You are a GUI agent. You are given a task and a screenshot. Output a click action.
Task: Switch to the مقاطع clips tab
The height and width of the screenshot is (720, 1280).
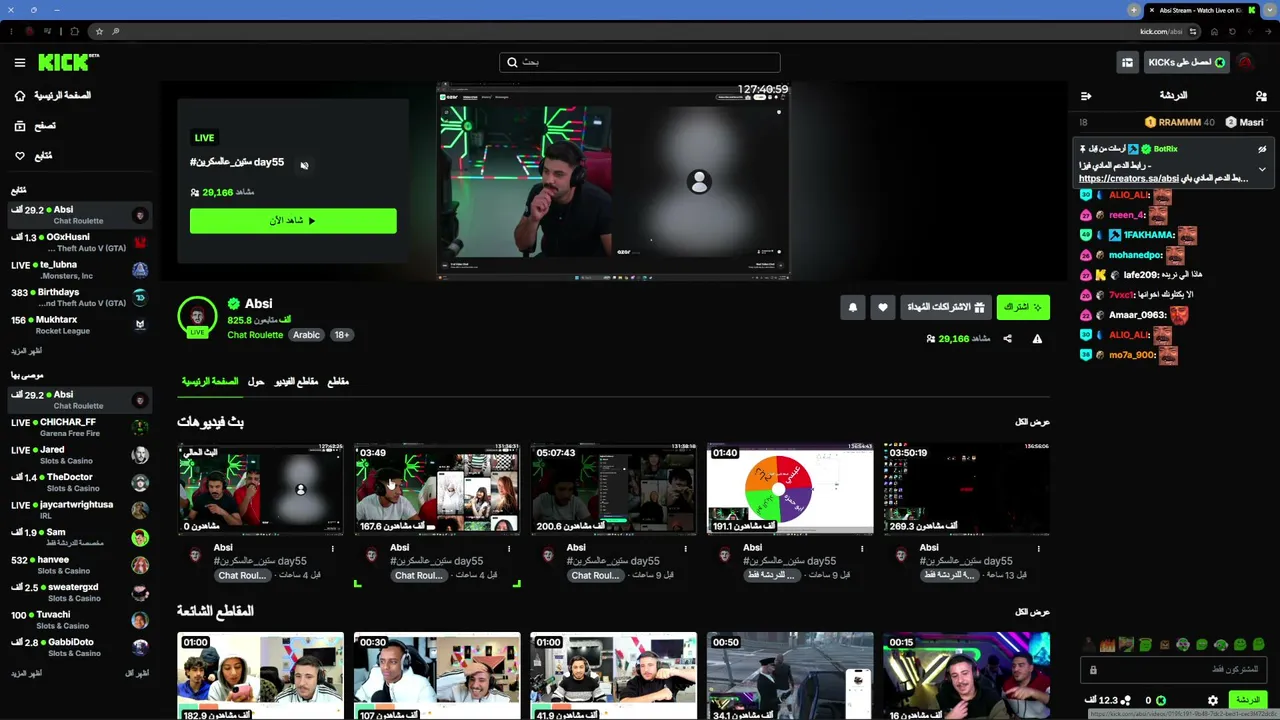[x=338, y=381]
